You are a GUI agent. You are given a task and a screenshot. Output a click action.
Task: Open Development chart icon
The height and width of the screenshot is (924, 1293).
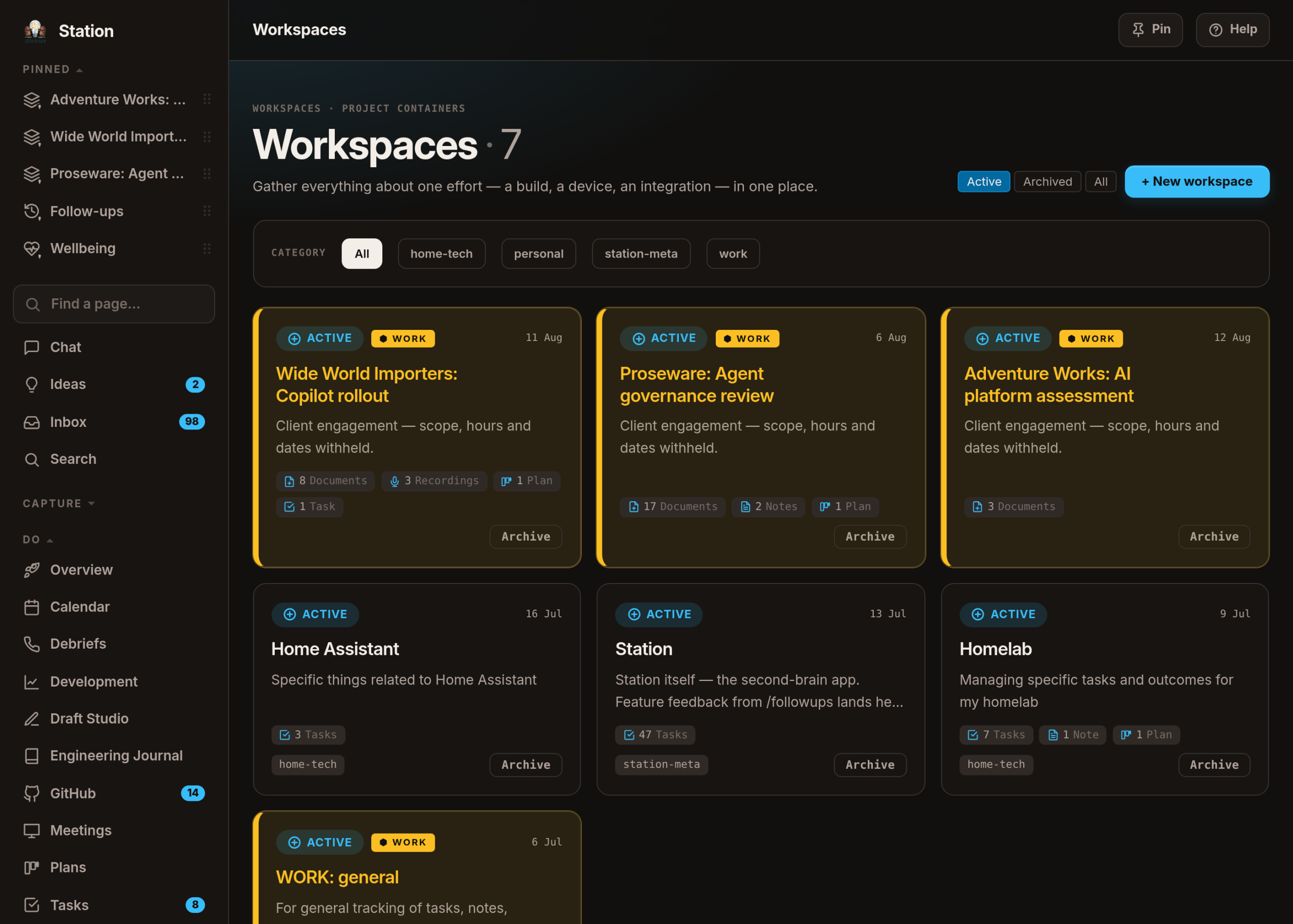coord(32,682)
